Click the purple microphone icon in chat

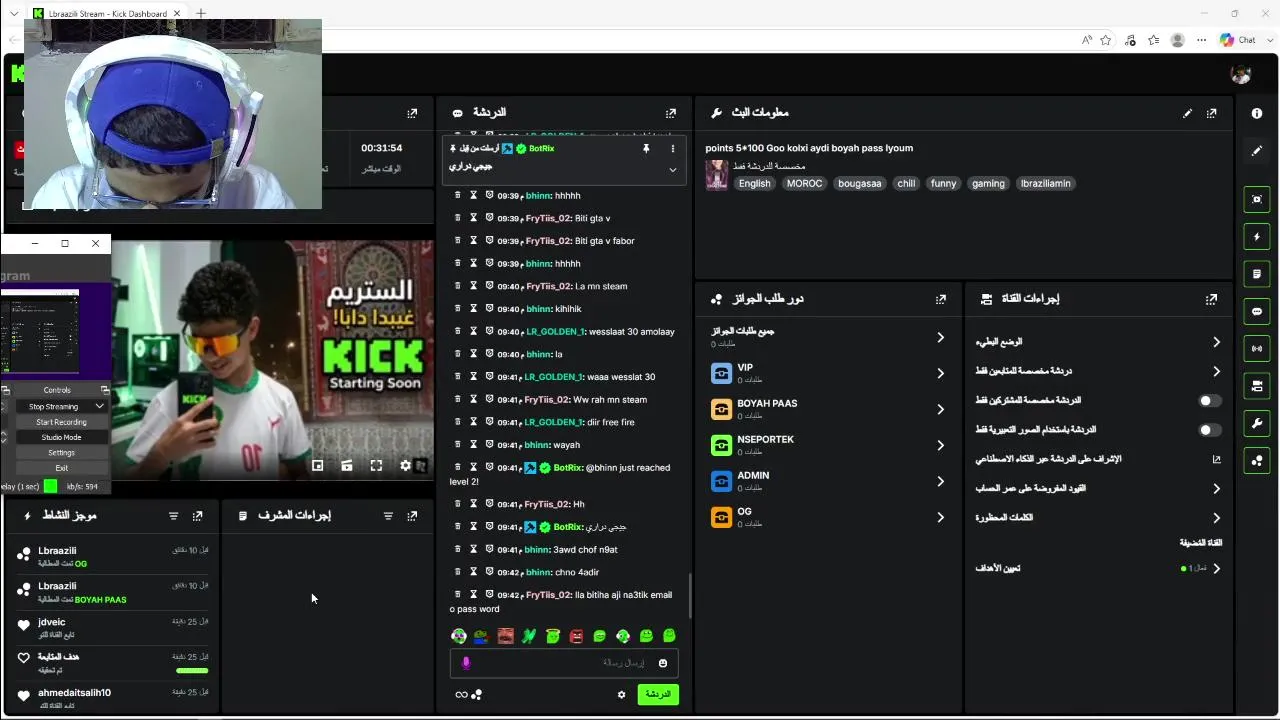coord(465,663)
